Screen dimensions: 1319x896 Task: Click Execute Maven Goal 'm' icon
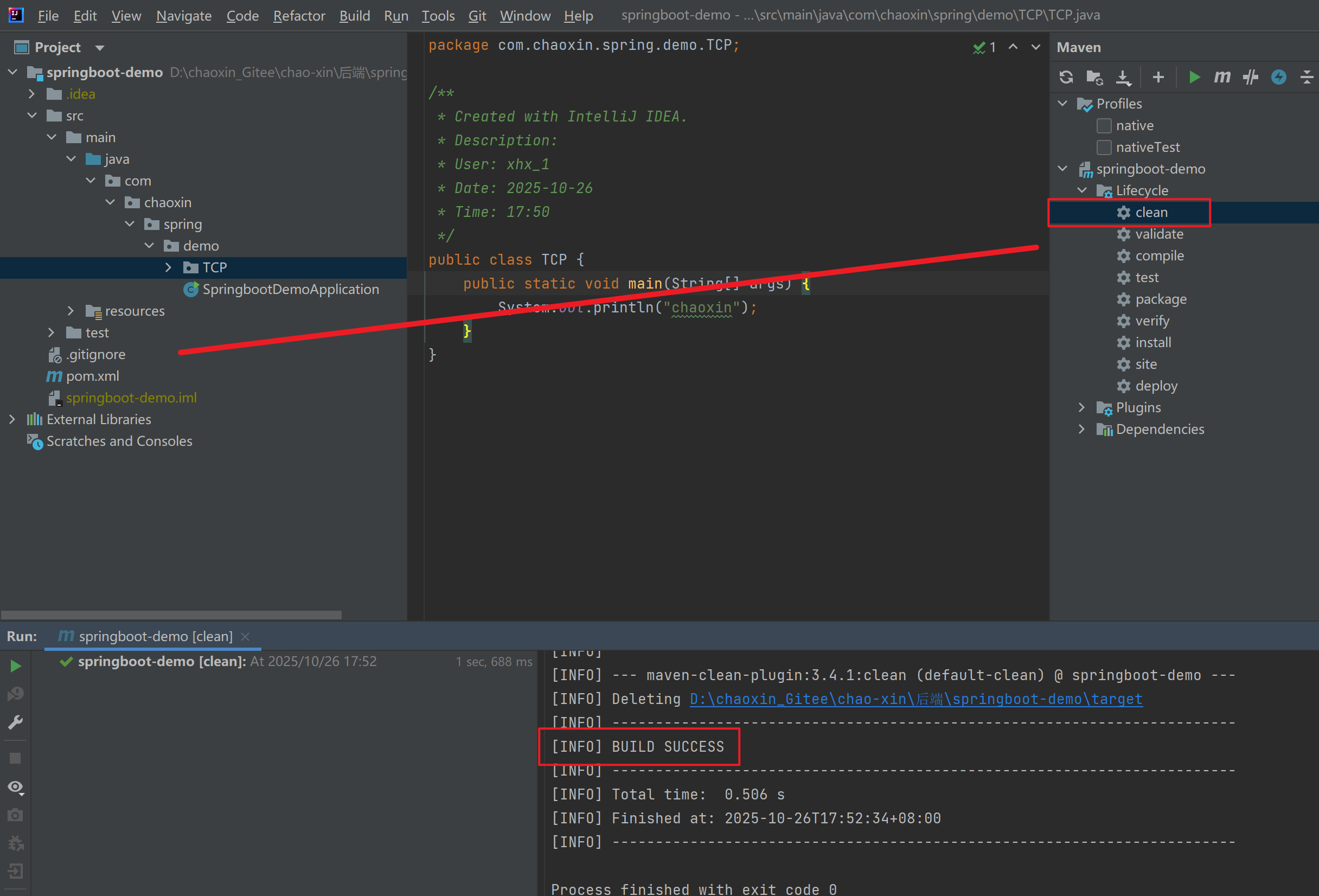[1222, 77]
